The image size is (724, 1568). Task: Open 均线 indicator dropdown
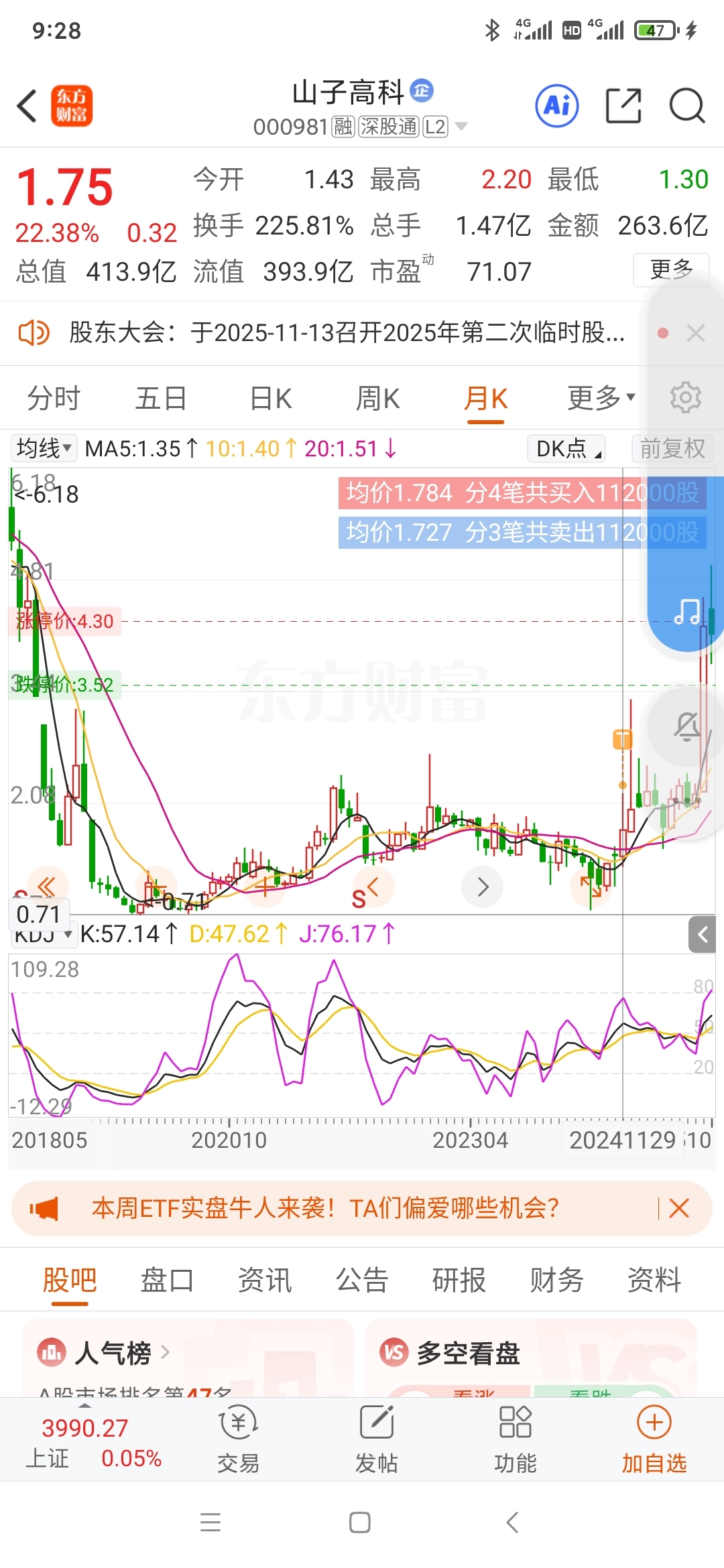coord(44,448)
